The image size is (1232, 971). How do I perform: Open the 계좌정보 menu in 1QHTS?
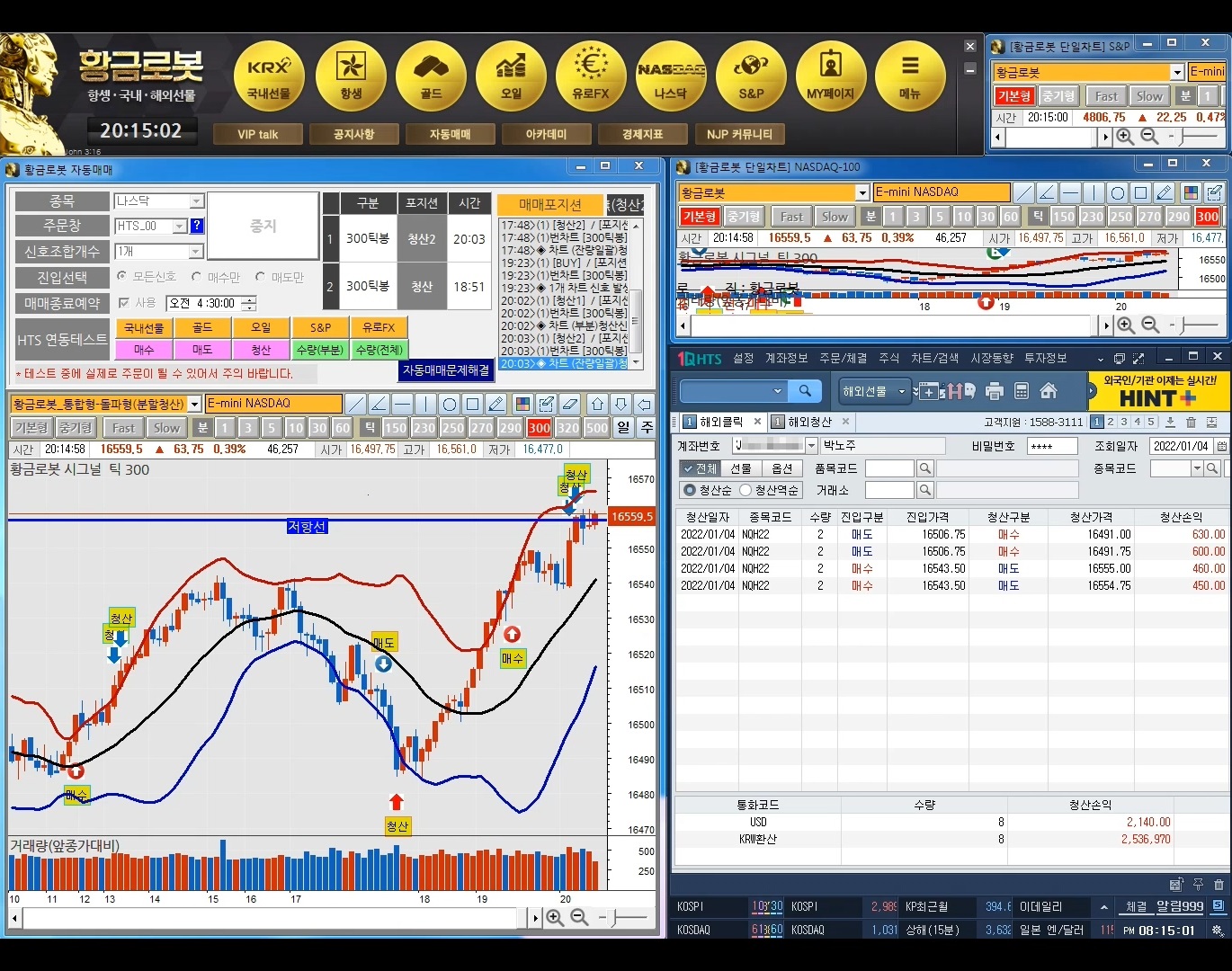787,358
